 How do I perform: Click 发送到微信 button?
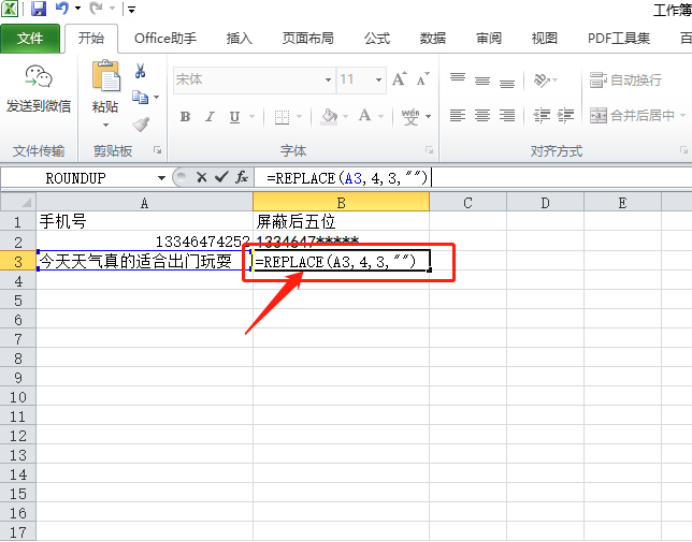coord(38,89)
